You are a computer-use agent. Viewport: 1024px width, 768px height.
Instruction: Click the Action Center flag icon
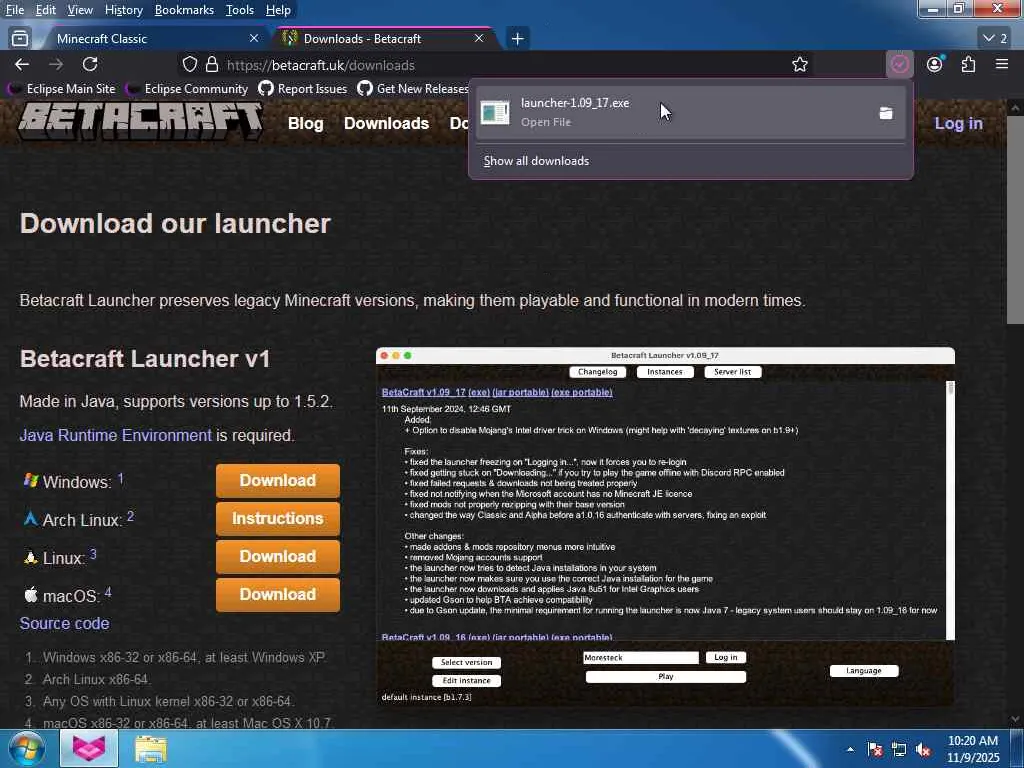coord(875,749)
